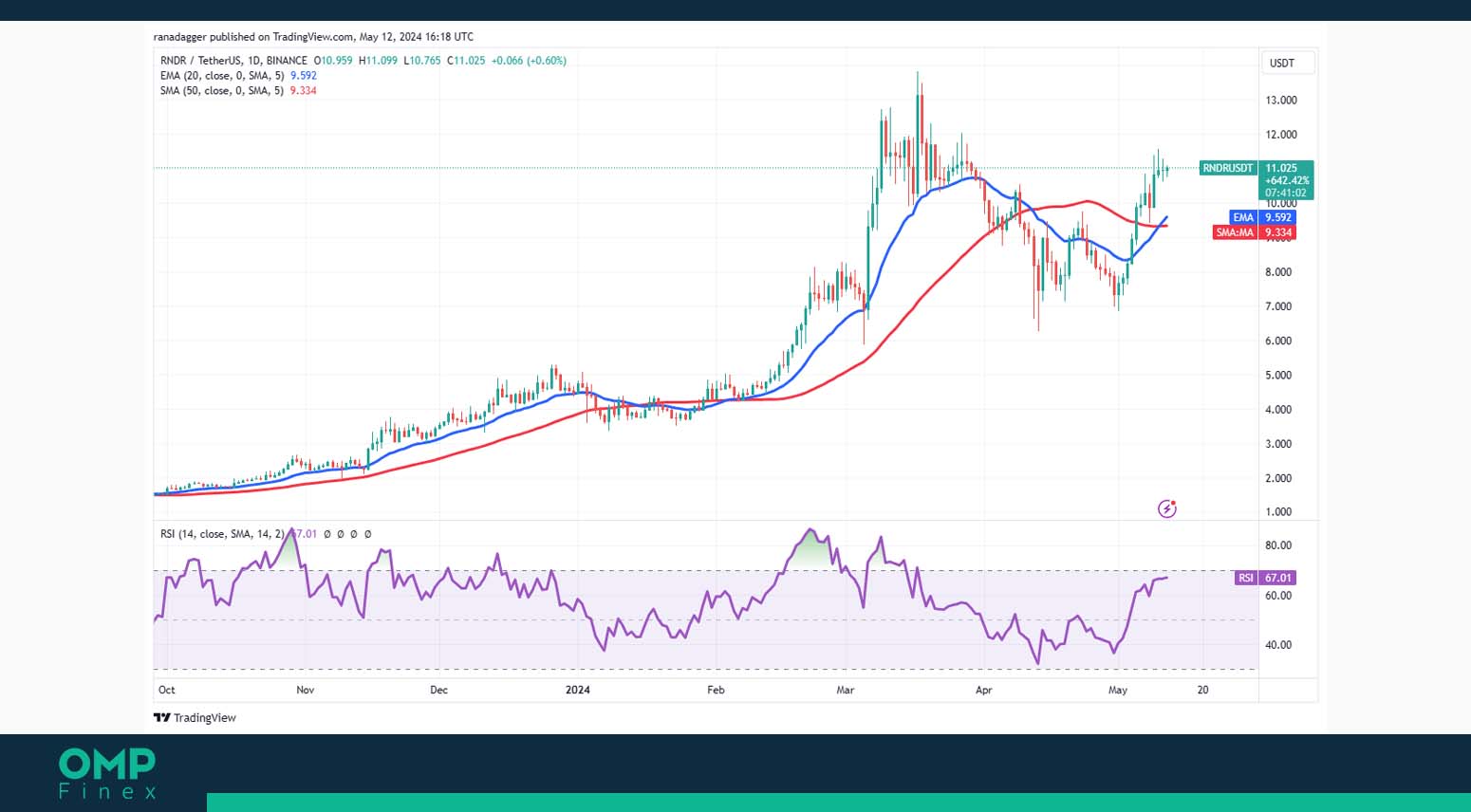Click the RSI 80.00 axis label

click(1278, 545)
